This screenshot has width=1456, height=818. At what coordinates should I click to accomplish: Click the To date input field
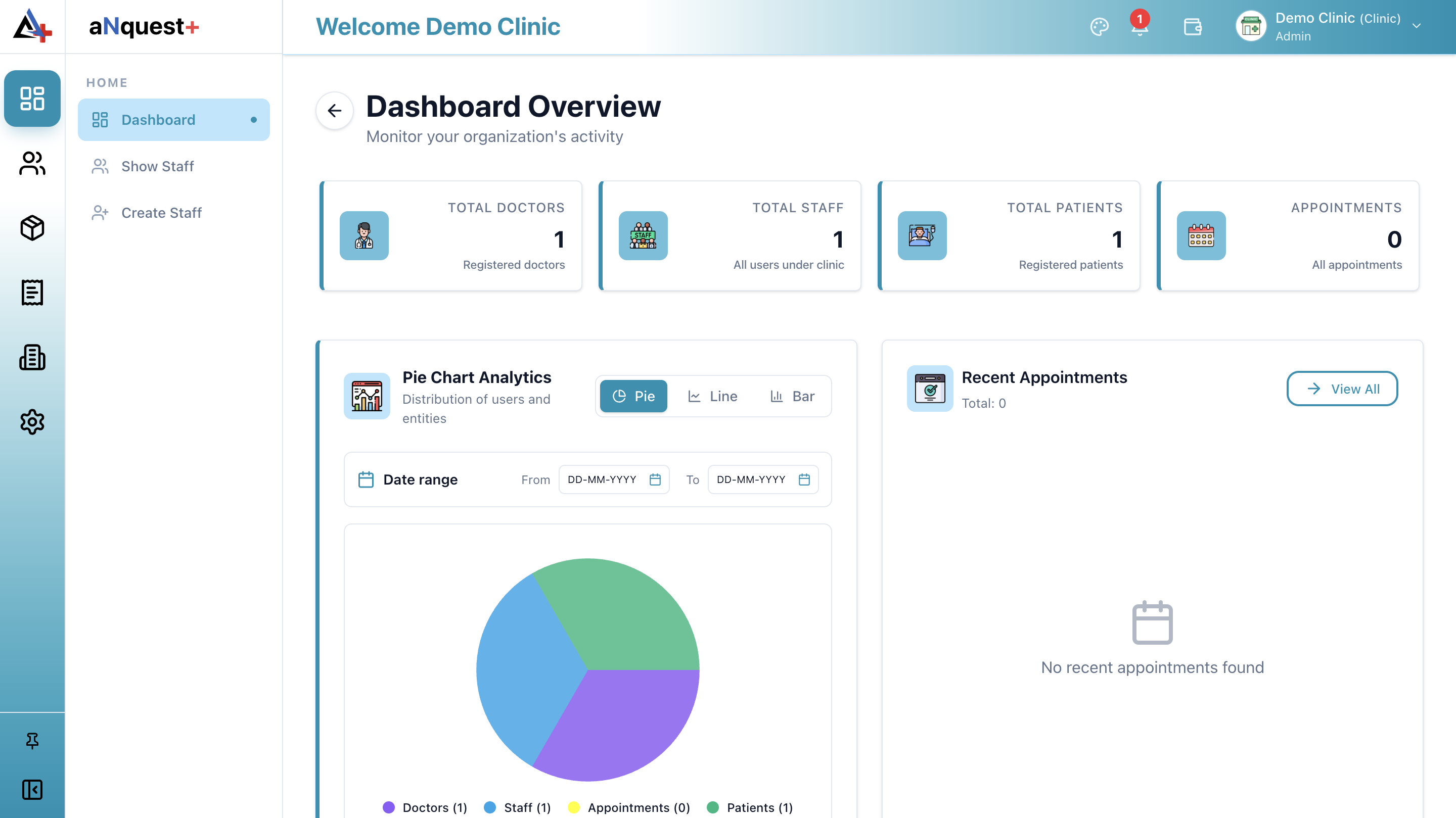(763, 479)
